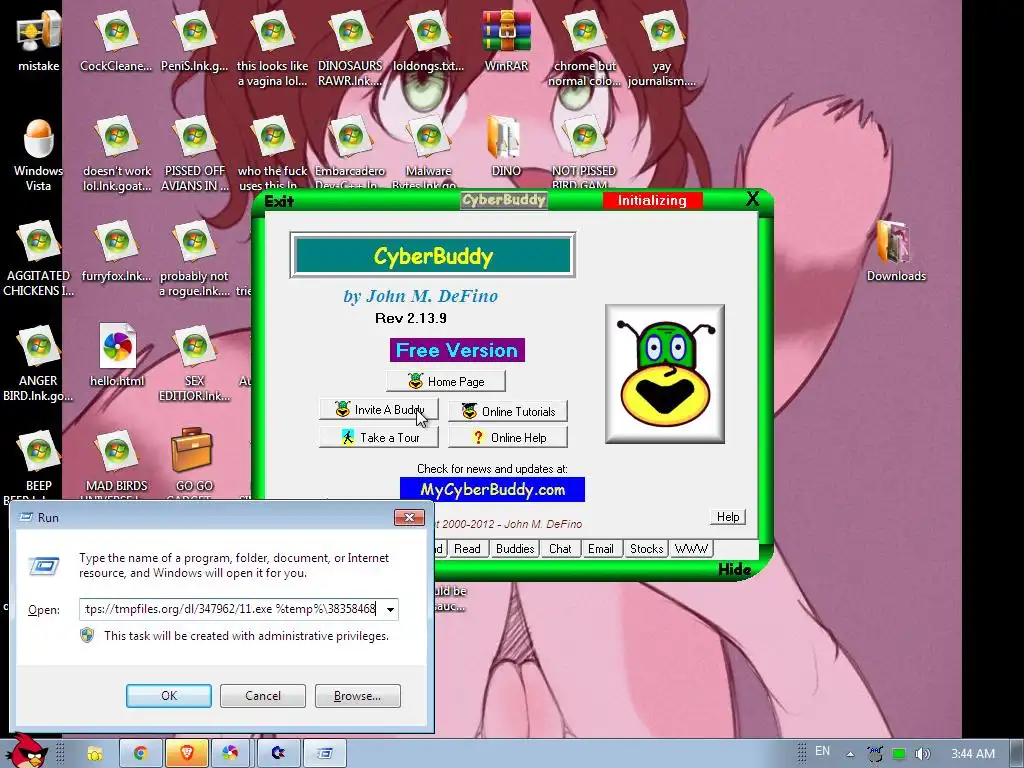The width and height of the screenshot is (1024, 768).
Task: Click the Invite A Buddy button
Action: (379, 409)
